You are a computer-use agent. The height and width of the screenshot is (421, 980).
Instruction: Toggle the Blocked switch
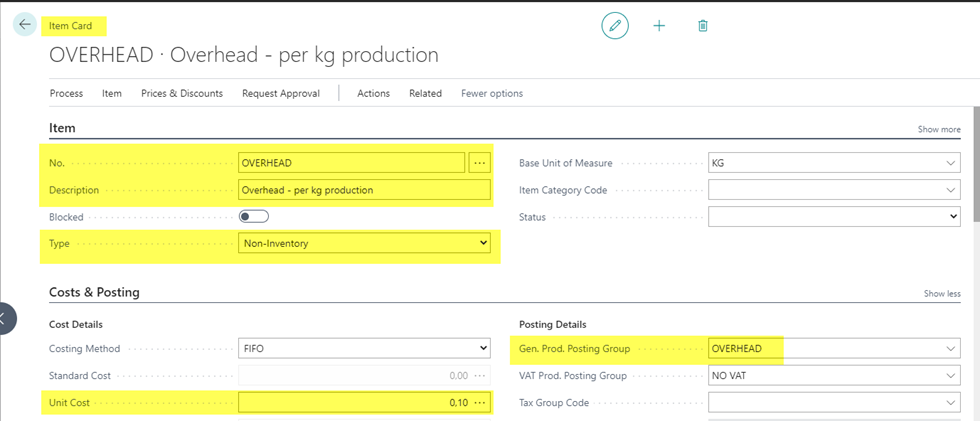tap(254, 216)
